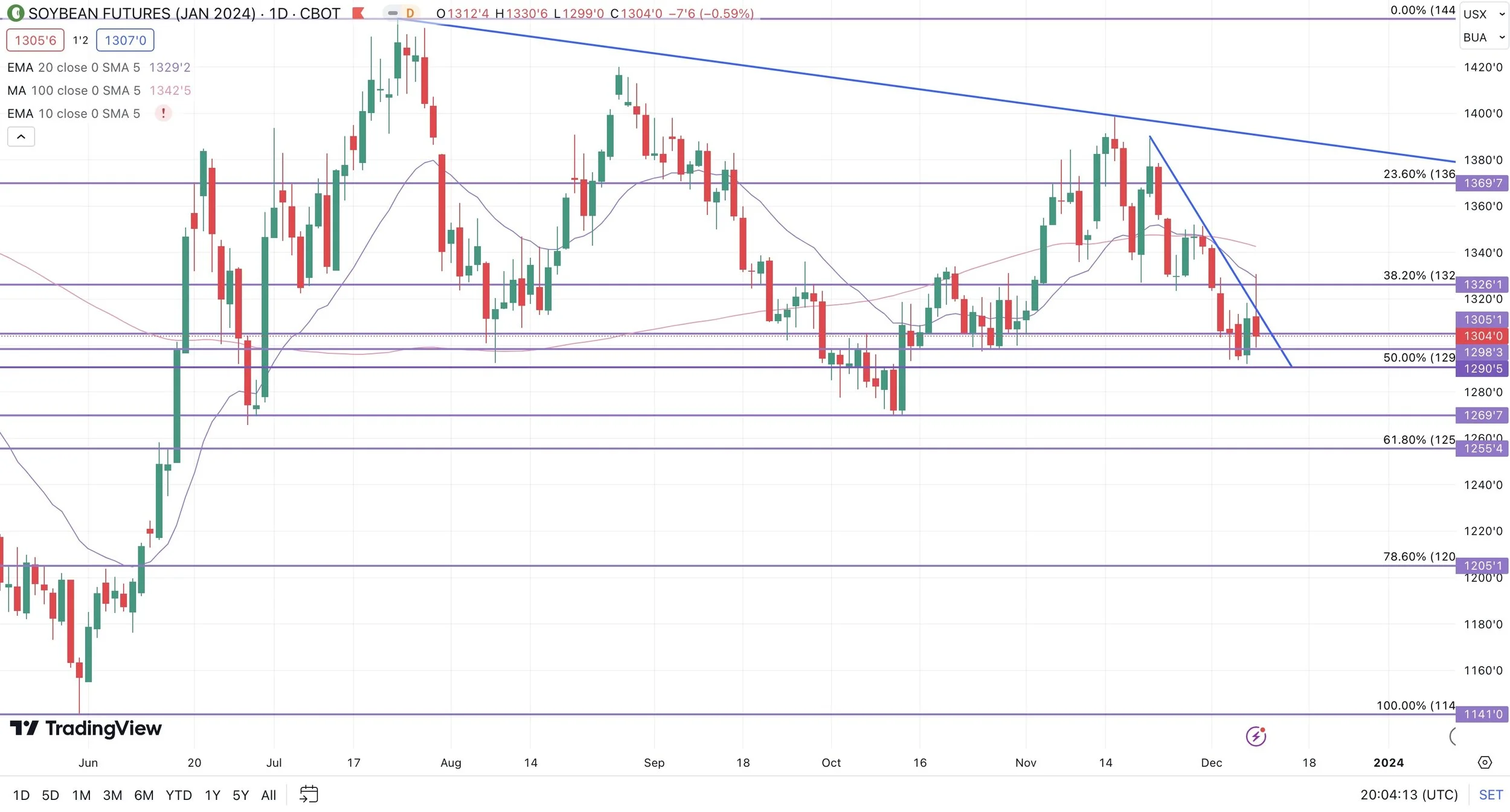
Task: Open chart settings hexagon gear icon
Action: [1484, 762]
